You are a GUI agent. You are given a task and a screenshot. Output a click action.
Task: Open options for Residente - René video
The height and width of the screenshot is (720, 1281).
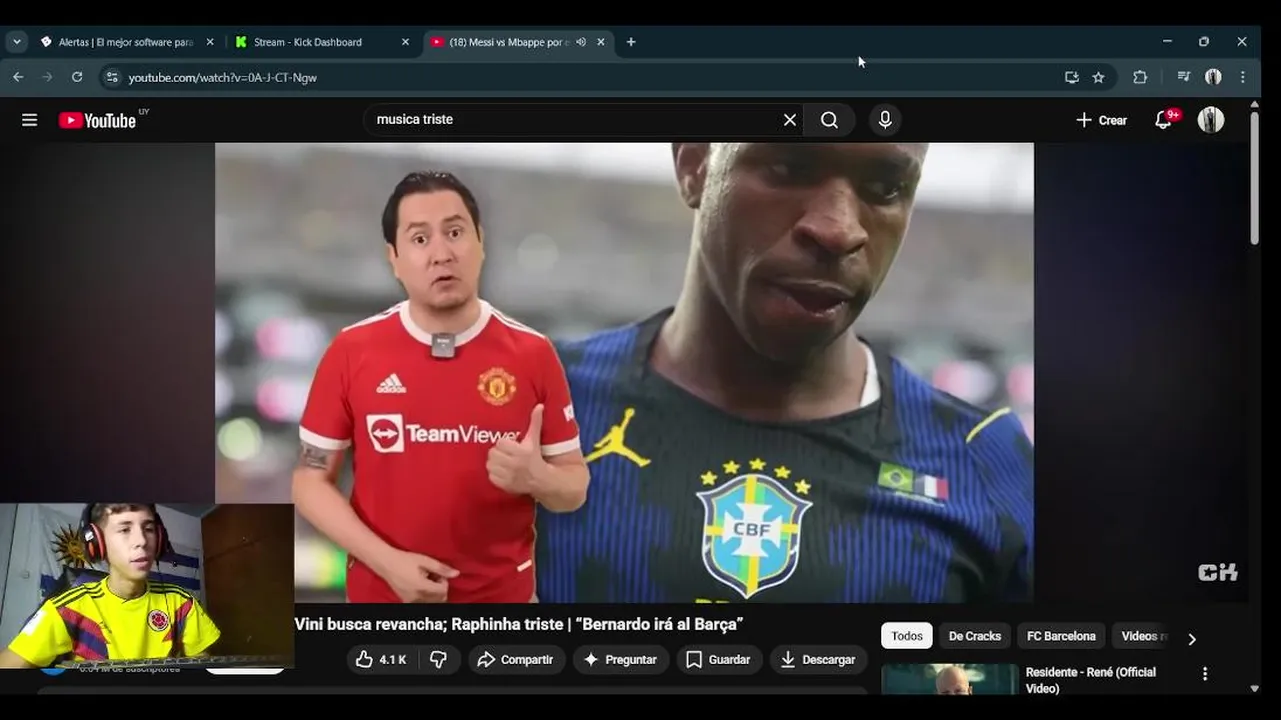(x=1205, y=674)
